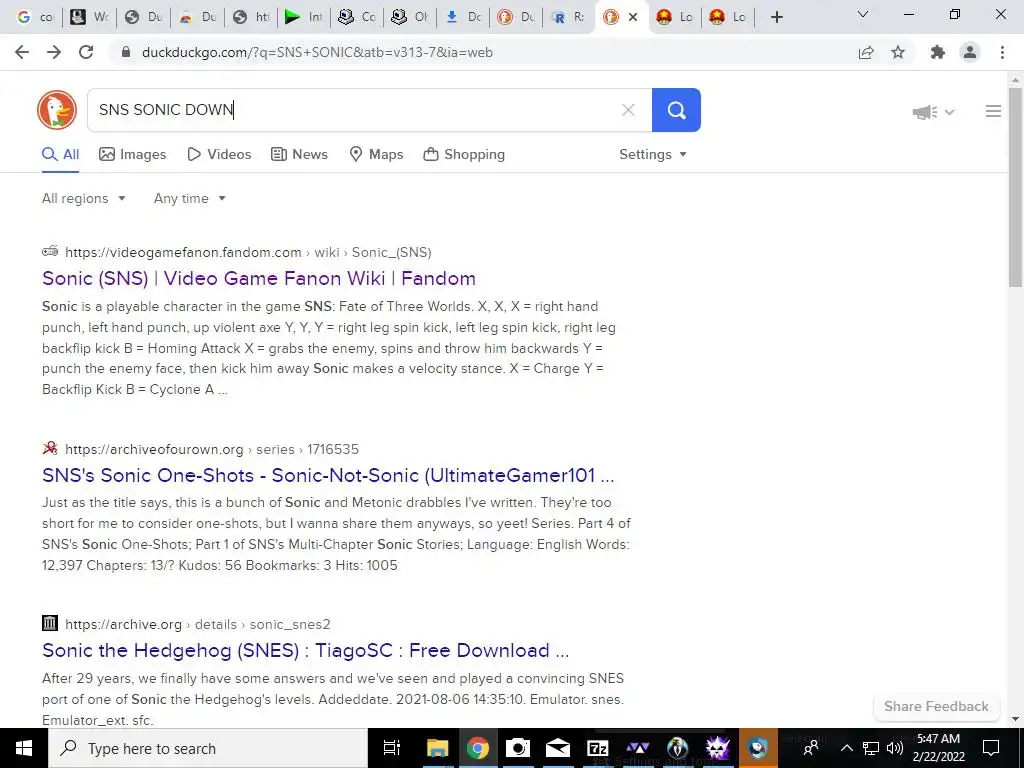
Task: Expand the Any time filter
Action: pos(189,199)
